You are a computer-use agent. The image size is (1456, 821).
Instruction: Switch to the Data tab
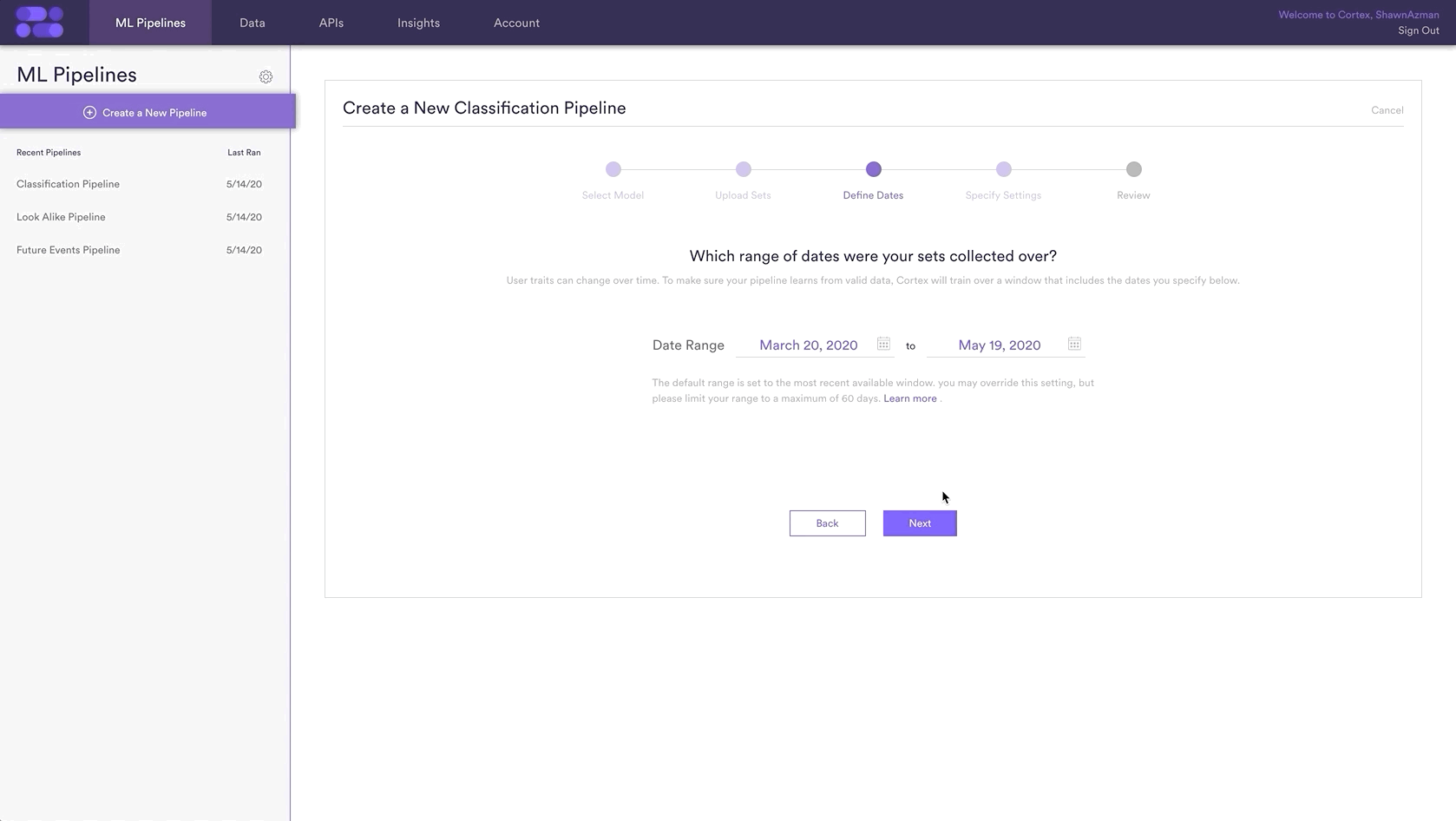pyautogui.click(x=253, y=23)
